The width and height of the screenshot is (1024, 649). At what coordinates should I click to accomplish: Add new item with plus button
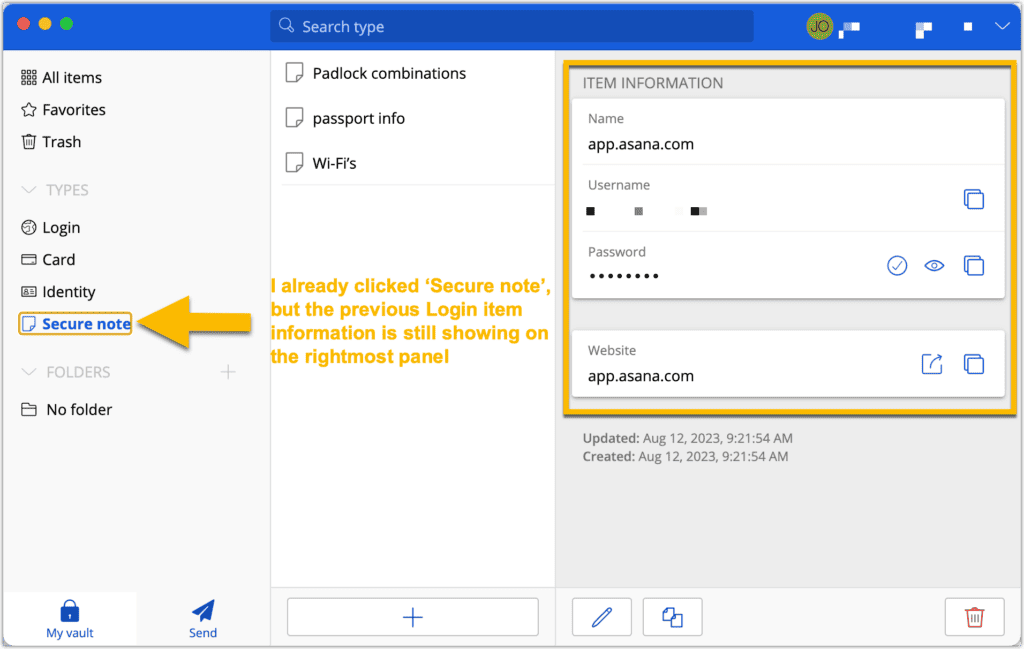pos(413,617)
